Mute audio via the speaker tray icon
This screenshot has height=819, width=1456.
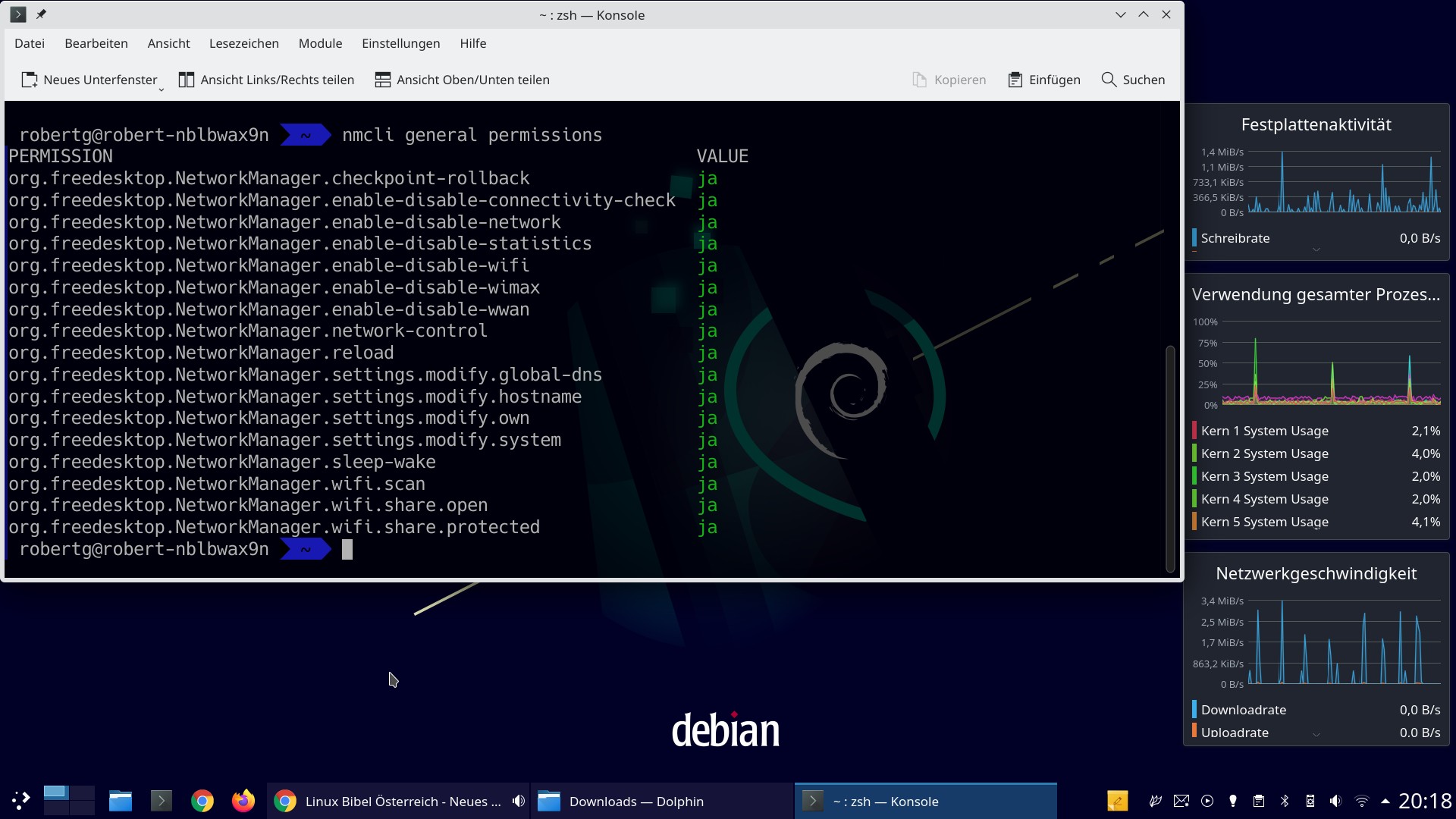1335,800
